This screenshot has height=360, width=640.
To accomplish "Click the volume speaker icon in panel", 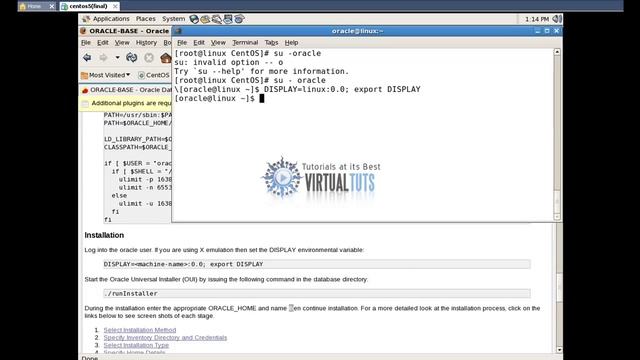I will (557, 19).
